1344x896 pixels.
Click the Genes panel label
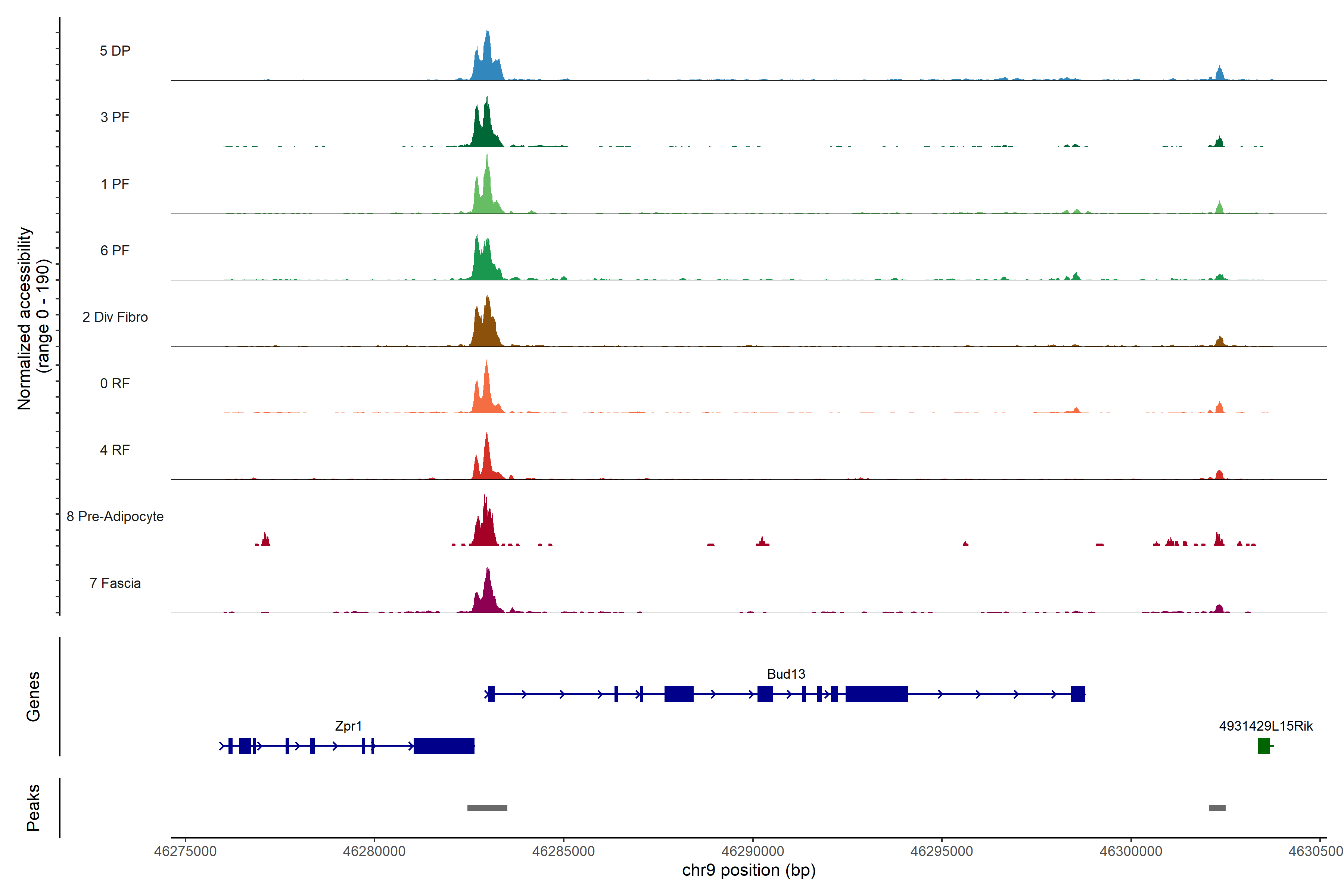tap(33, 697)
